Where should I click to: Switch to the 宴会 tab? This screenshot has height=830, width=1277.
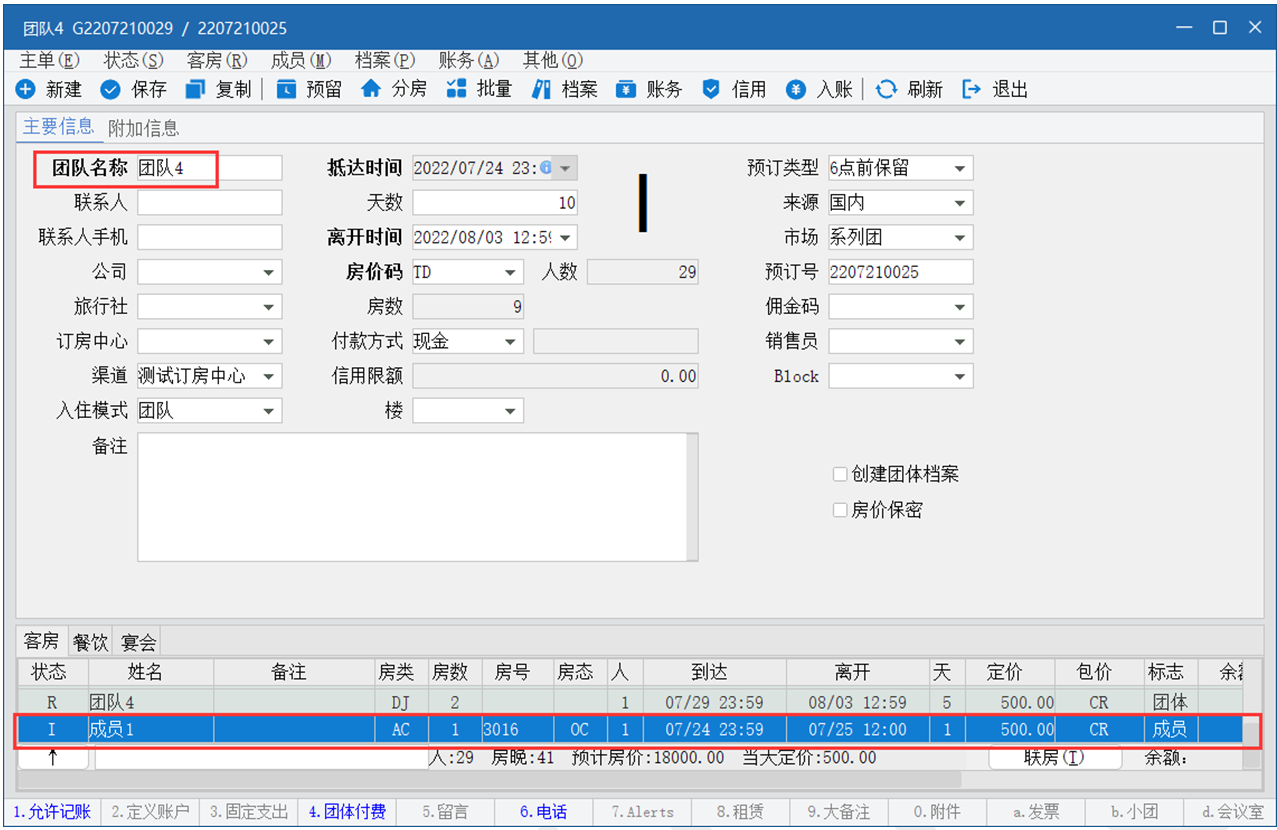point(138,642)
